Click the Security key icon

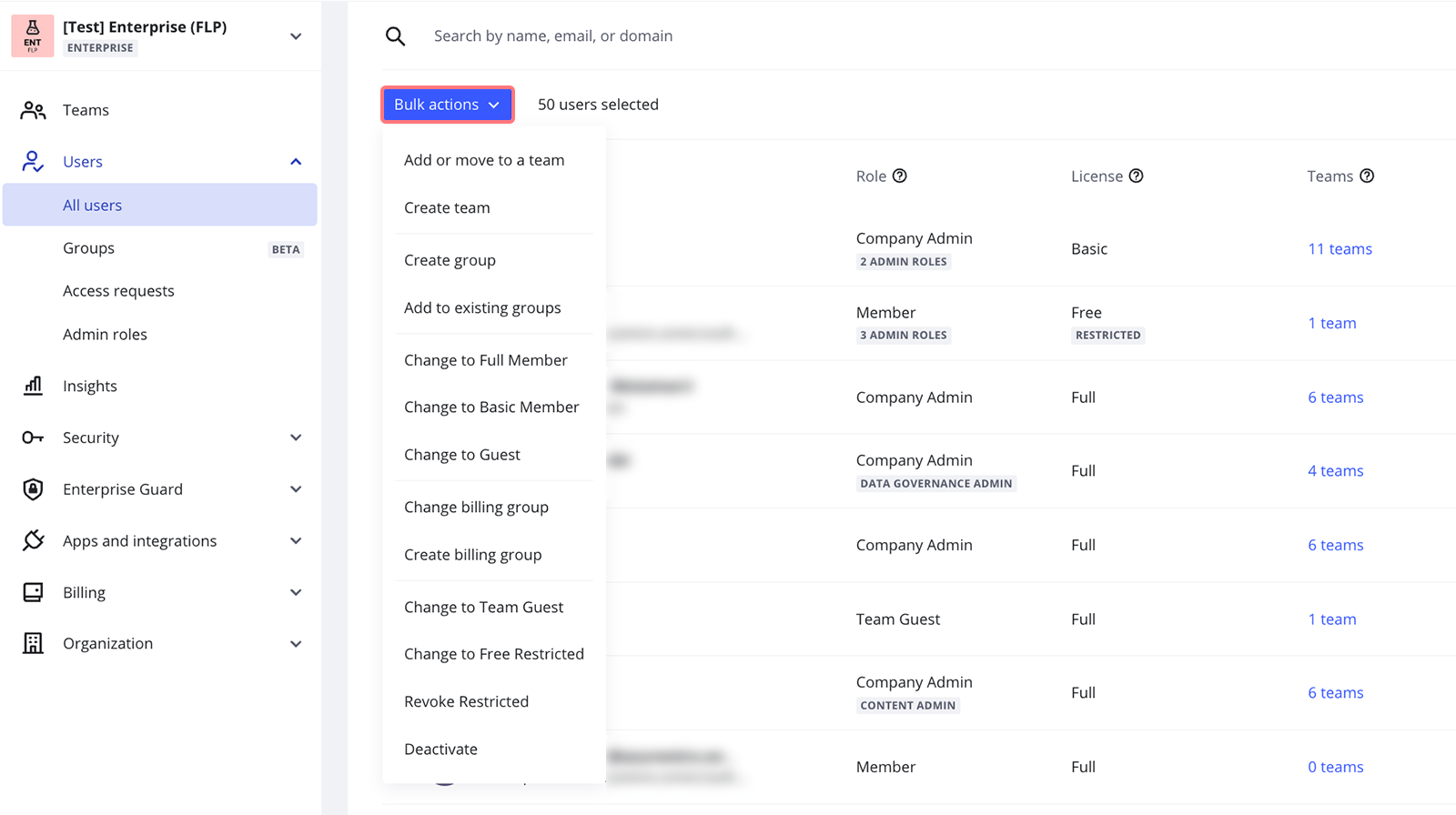(33, 438)
